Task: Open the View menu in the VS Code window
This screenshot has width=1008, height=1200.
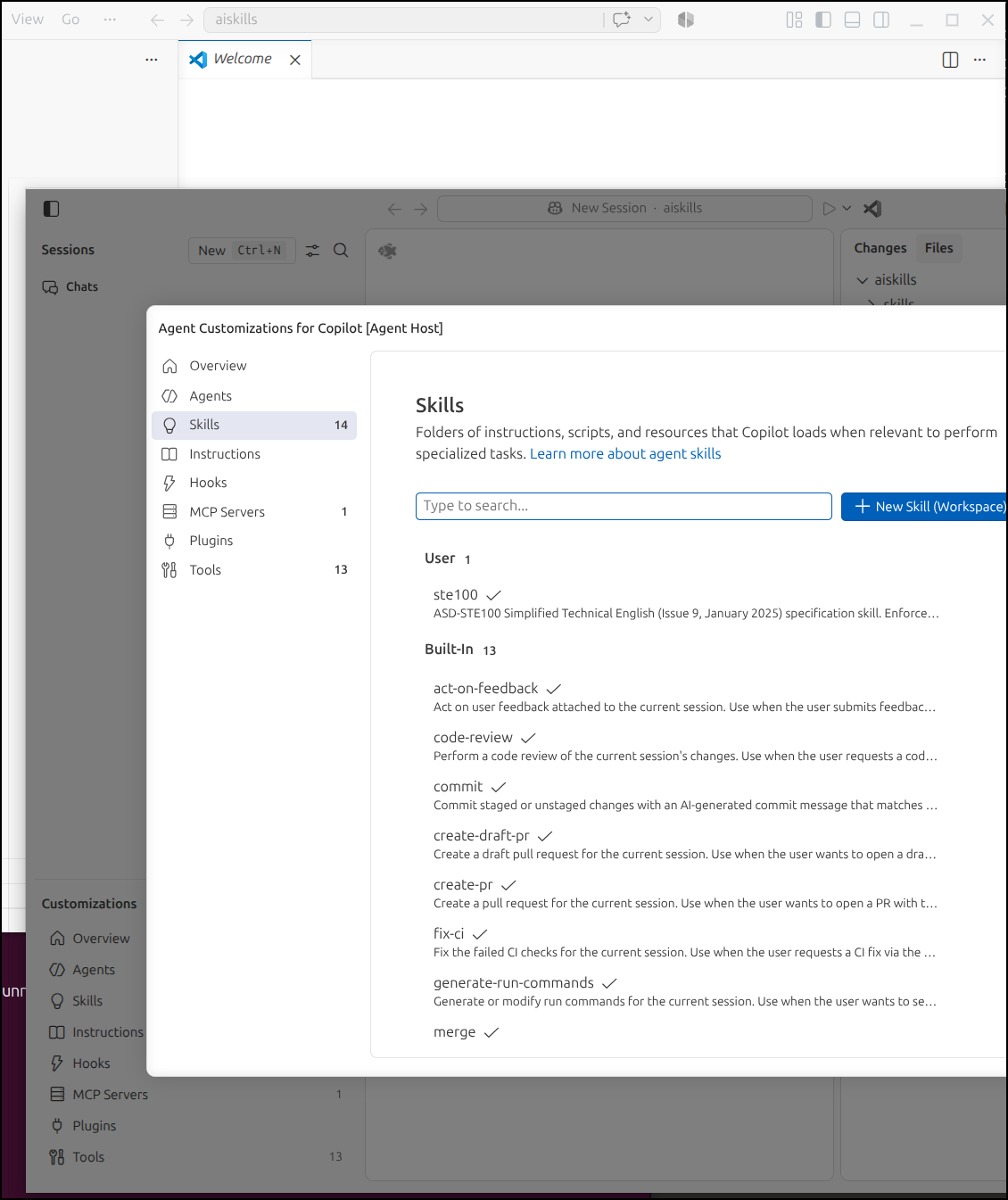Action: tap(28, 20)
